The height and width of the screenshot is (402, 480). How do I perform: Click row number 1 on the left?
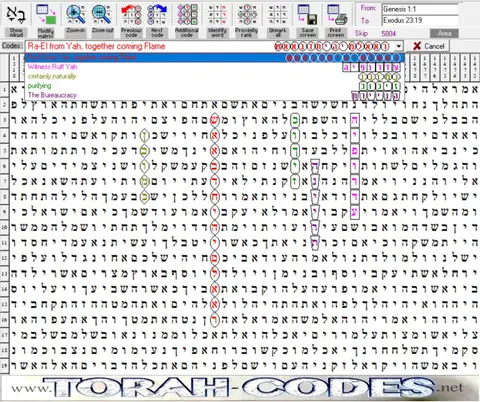click(x=4, y=89)
